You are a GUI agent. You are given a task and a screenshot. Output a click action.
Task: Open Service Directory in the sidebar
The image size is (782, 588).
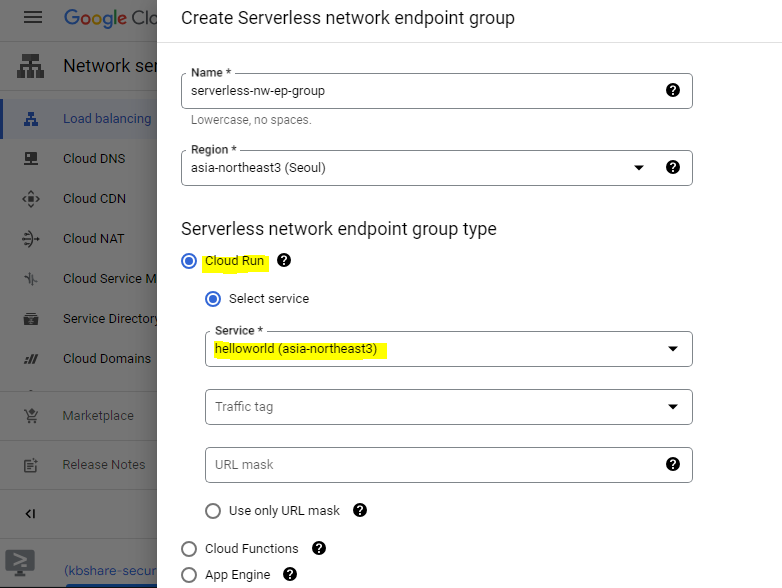pyautogui.click(x=110, y=318)
